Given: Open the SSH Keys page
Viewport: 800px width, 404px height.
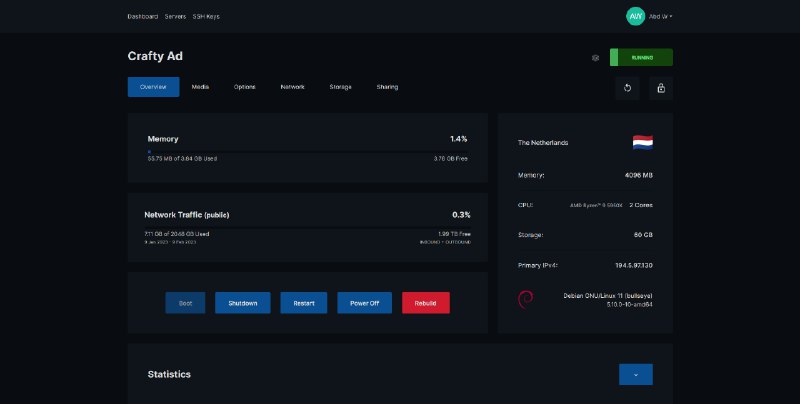Looking at the screenshot, I should 207,17.
